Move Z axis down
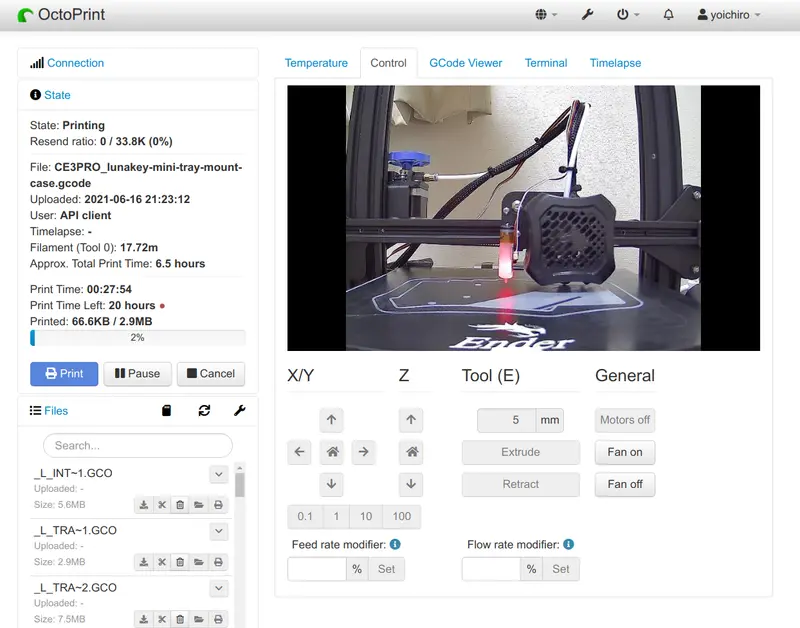 pos(411,484)
